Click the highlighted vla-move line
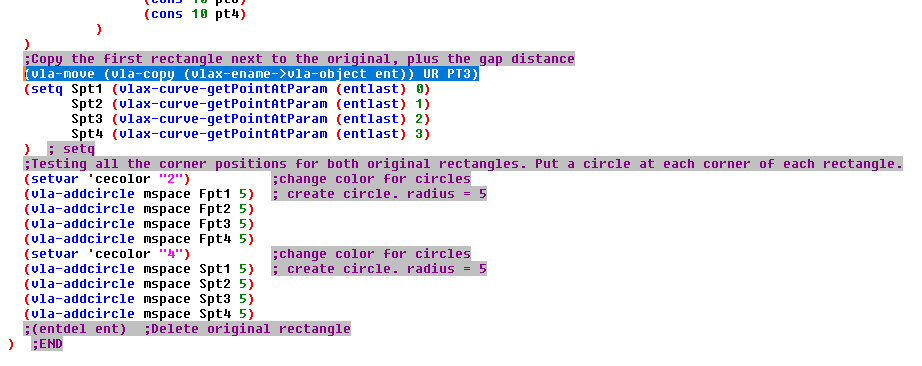 (x=251, y=74)
